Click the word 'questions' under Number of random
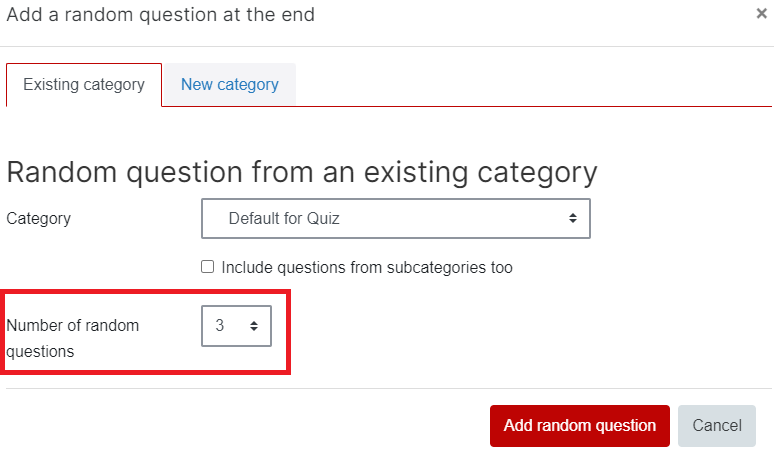Image resolution: width=774 pixels, height=454 pixels. coord(40,352)
